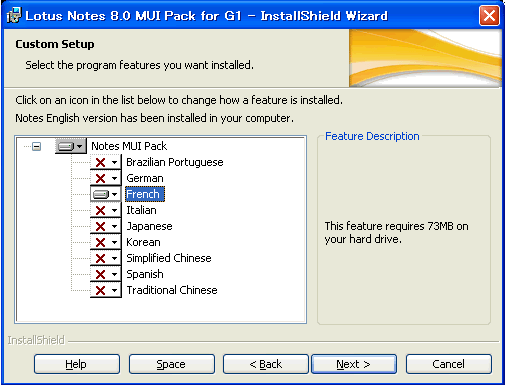Select the Japanese feature

(149, 226)
